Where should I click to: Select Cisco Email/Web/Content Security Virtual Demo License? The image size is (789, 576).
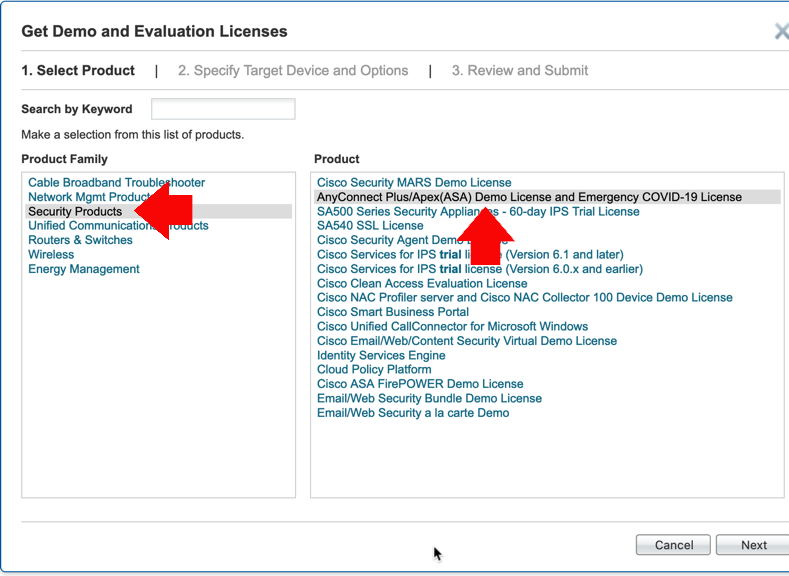pos(467,341)
